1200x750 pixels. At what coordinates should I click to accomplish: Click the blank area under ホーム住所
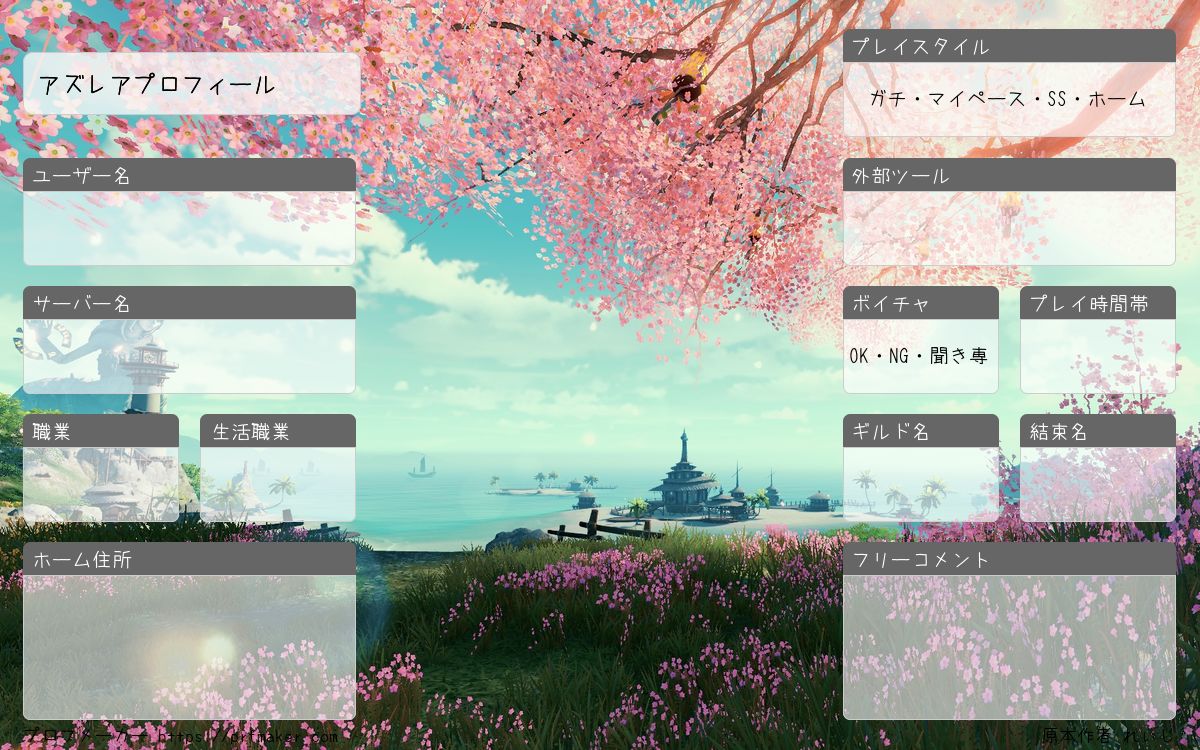[189, 647]
